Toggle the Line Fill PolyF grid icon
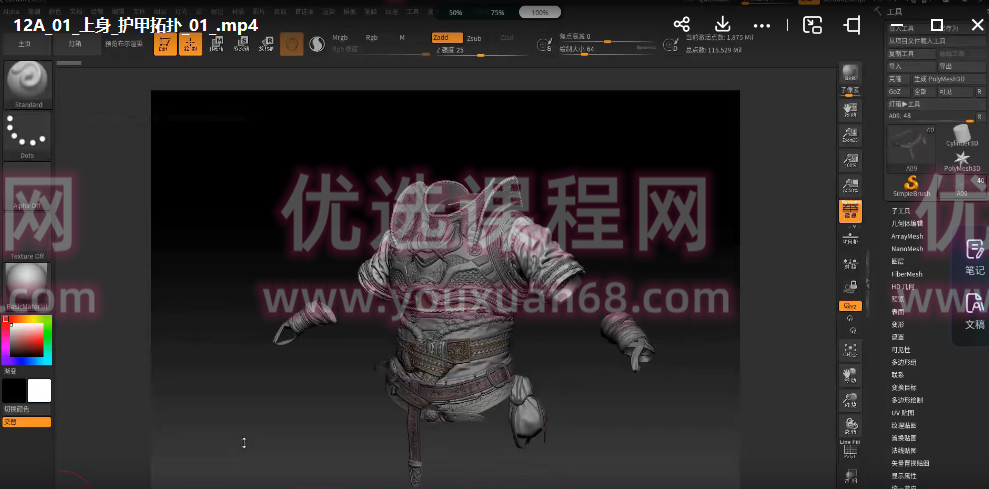The height and width of the screenshot is (489, 989). click(850, 451)
